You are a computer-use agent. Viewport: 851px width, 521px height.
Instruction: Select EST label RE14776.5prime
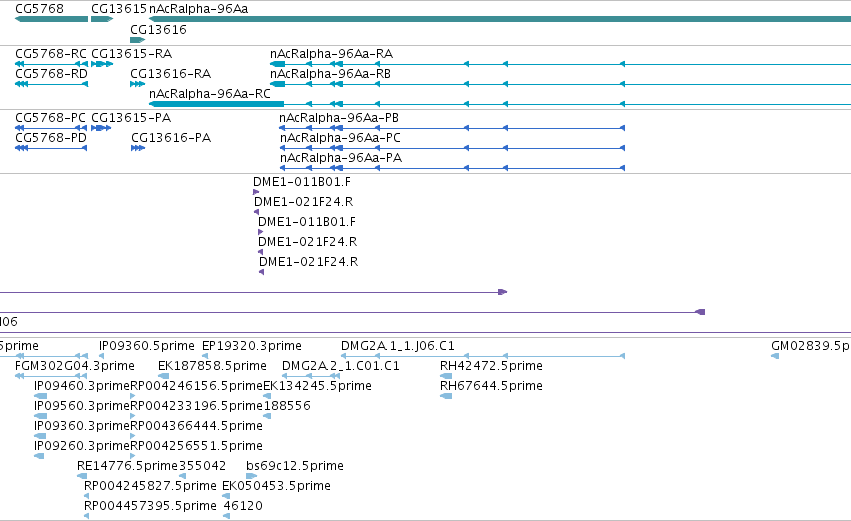coord(128,466)
